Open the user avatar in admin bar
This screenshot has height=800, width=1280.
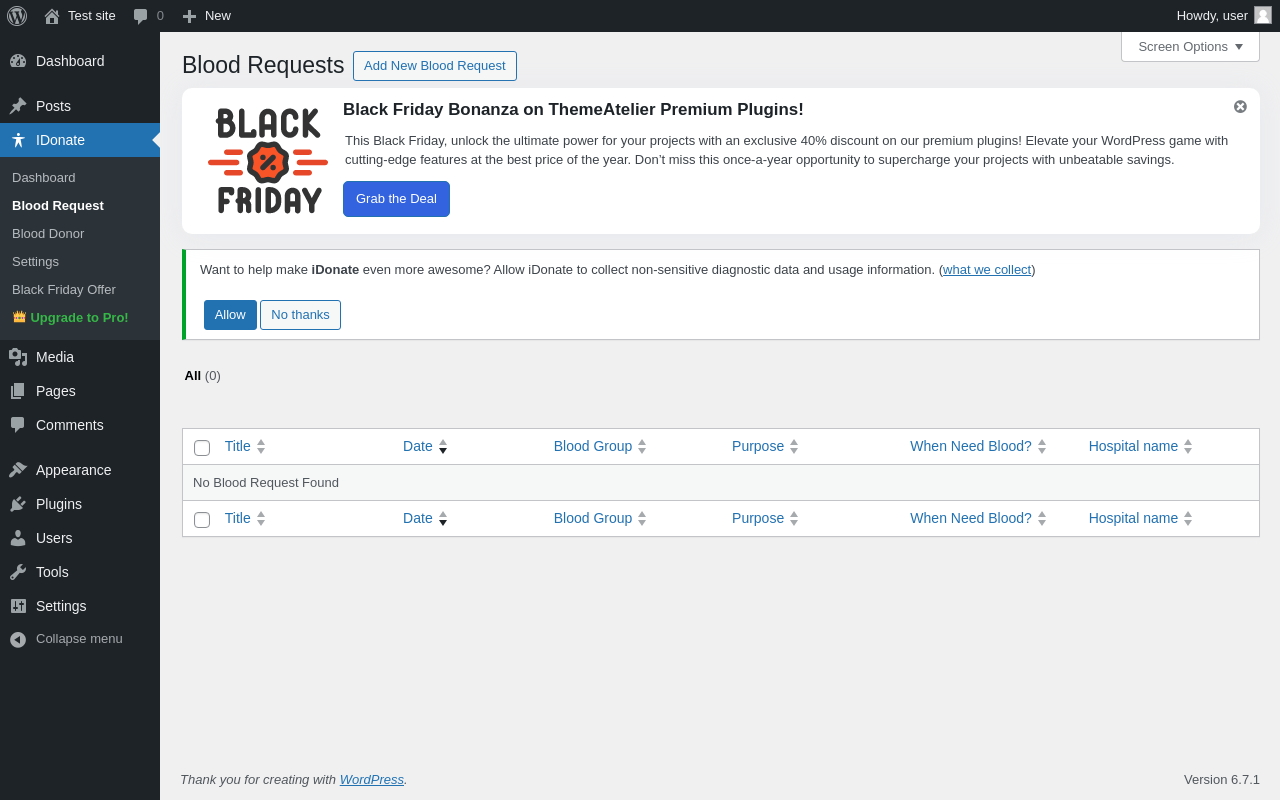point(1263,15)
